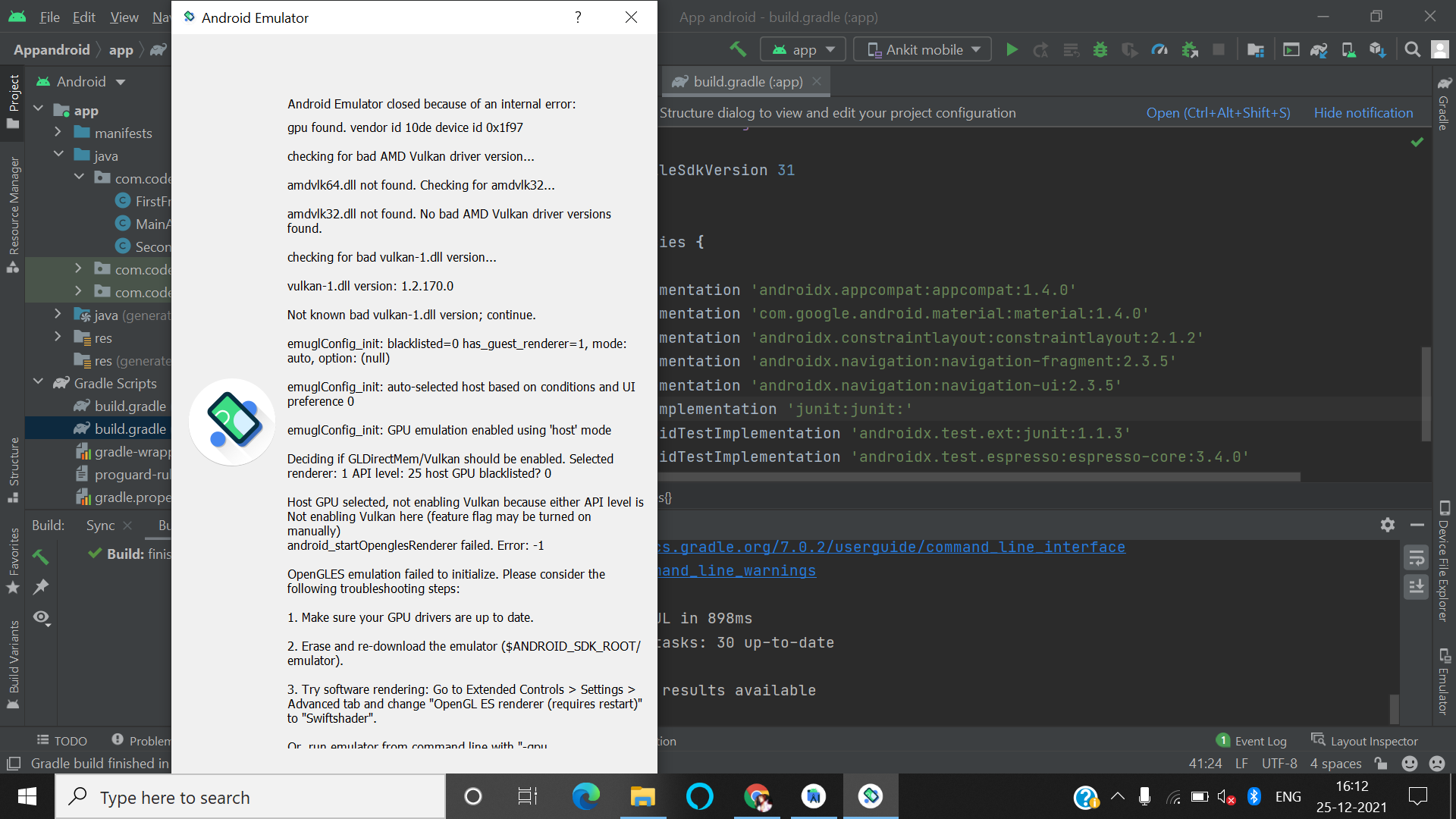Close the Sync tab in Build panel
1456x819 pixels.
[127, 526]
